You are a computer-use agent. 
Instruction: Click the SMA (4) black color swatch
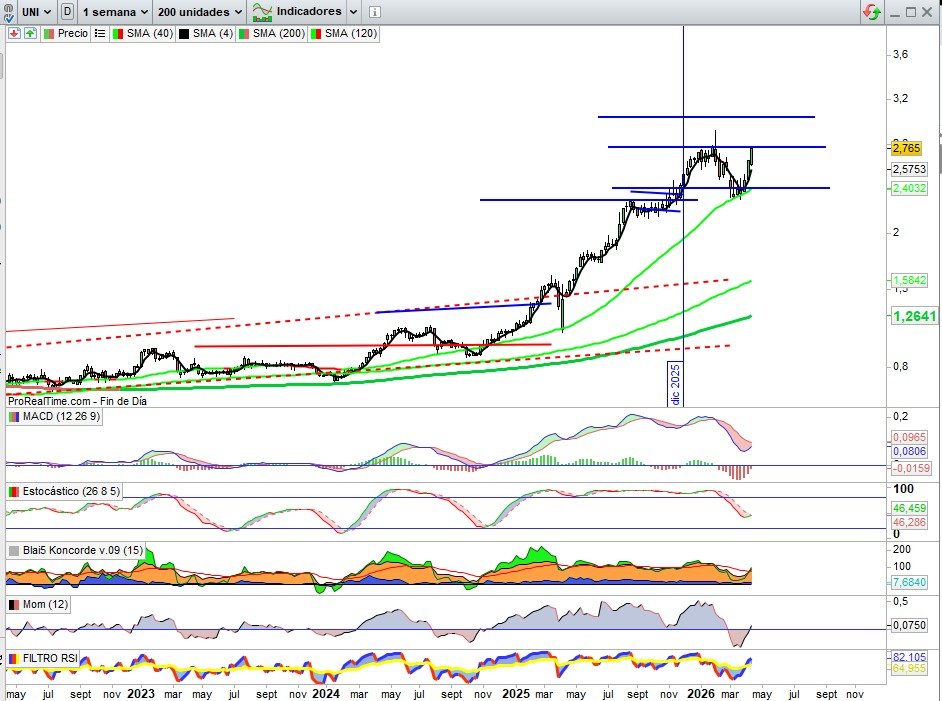point(184,34)
